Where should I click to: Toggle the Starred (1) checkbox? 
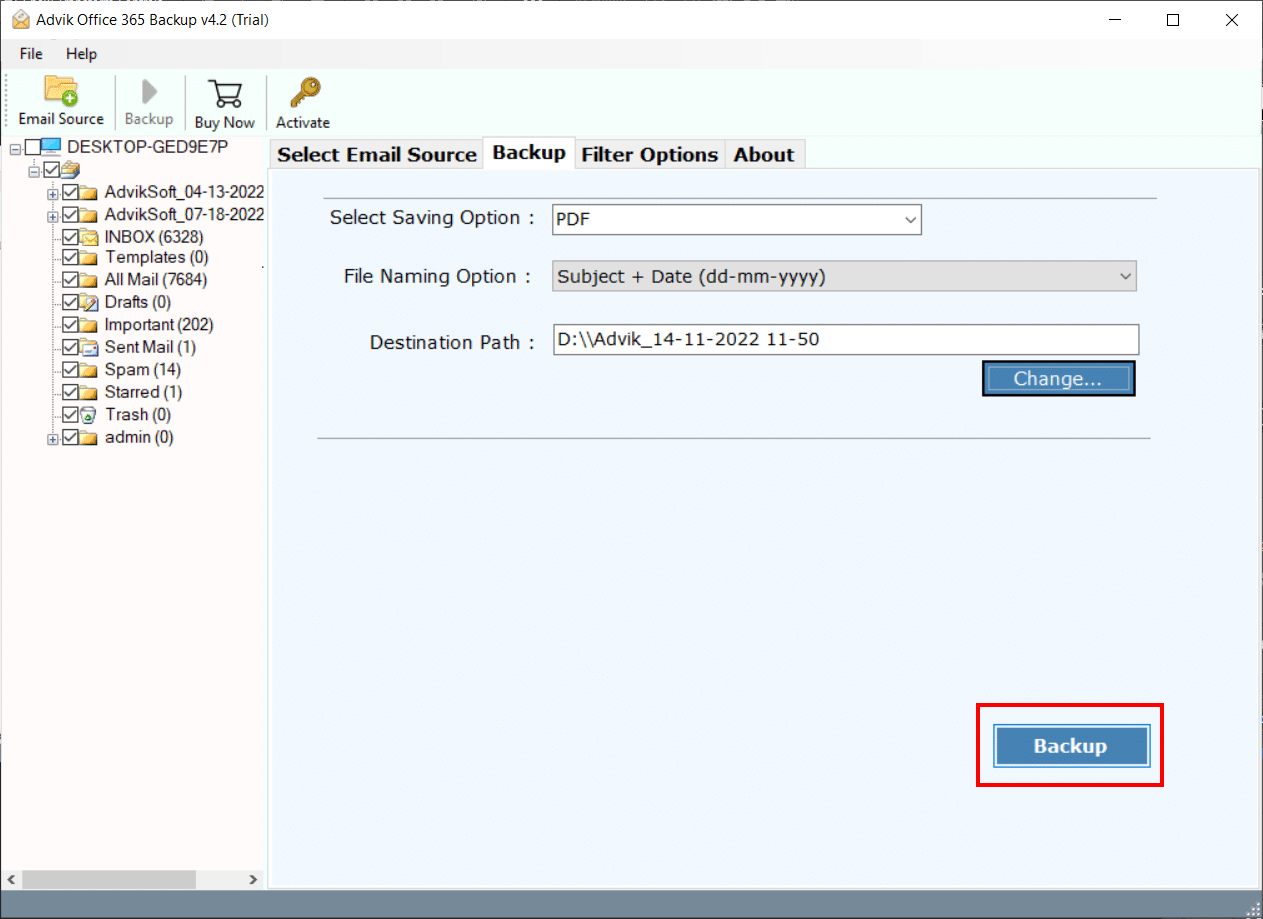[x=70, y=392]
